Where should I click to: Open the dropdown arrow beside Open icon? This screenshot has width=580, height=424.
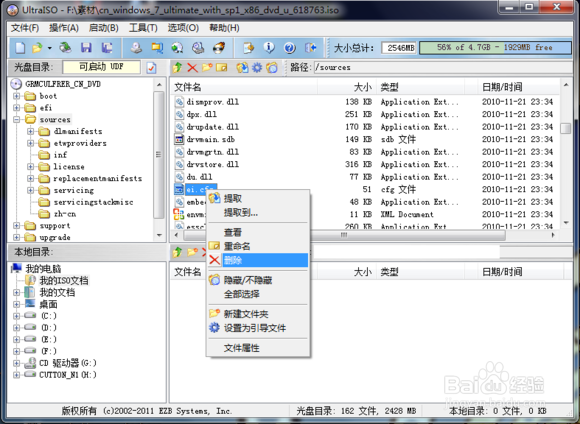click(49, 48)
